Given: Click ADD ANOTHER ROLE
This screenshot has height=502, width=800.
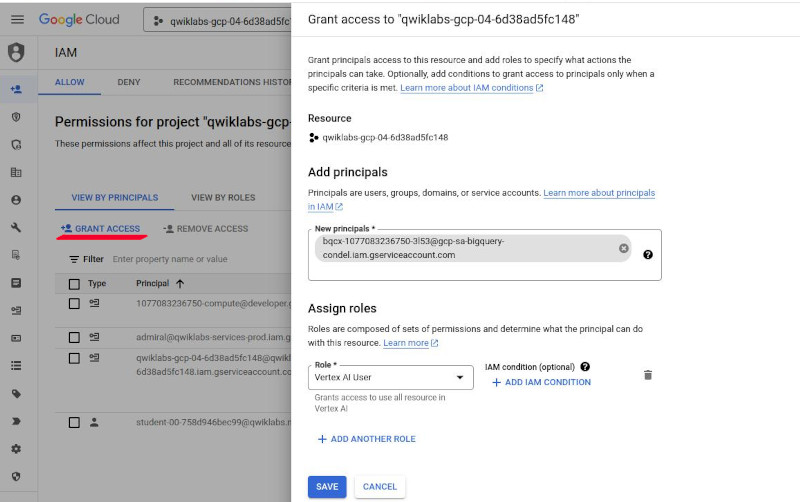Looking at the screenshot, I should click(366, 439).
